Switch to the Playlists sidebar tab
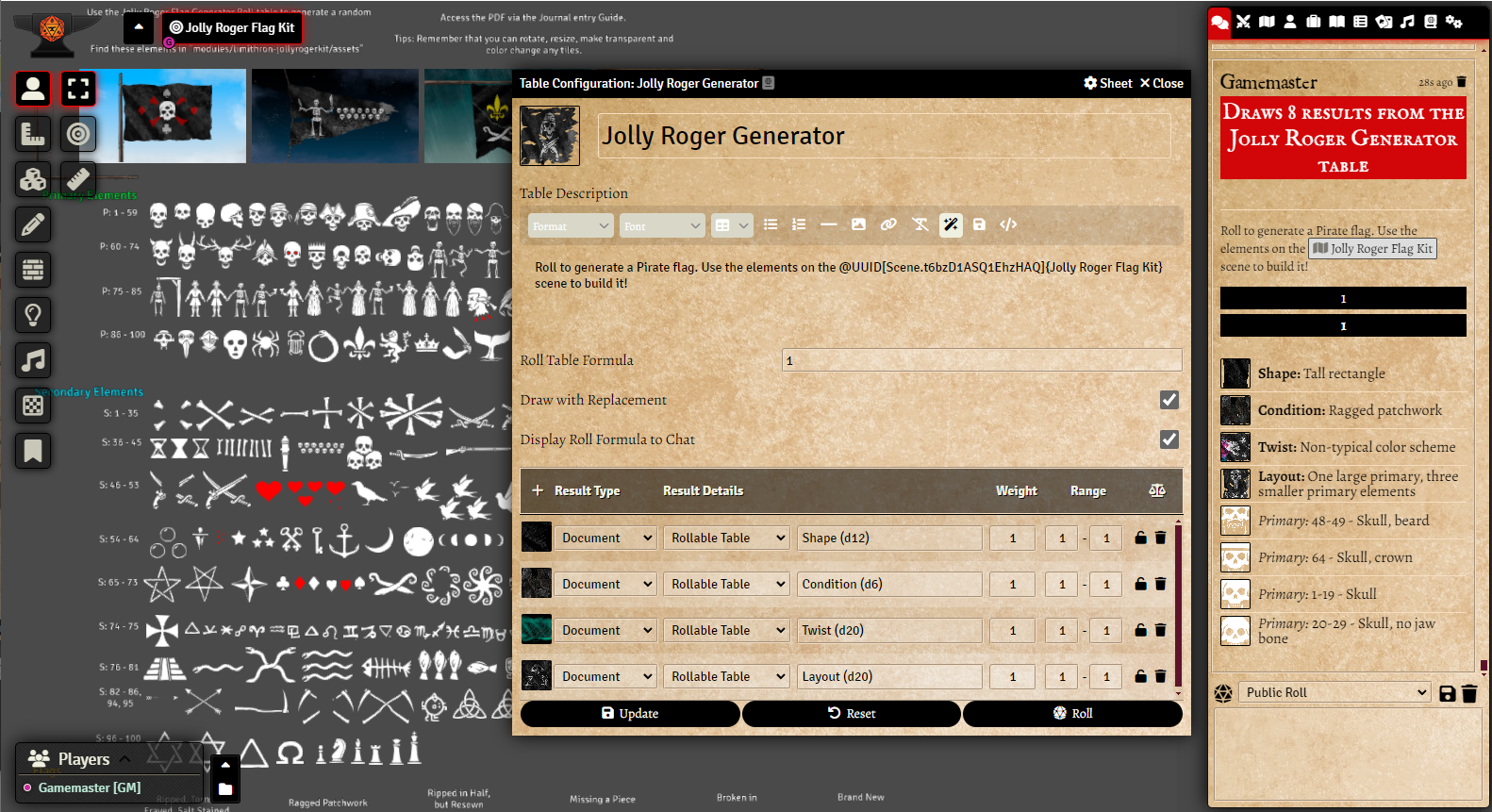 pyautogui.click(x=1407, y=22)
